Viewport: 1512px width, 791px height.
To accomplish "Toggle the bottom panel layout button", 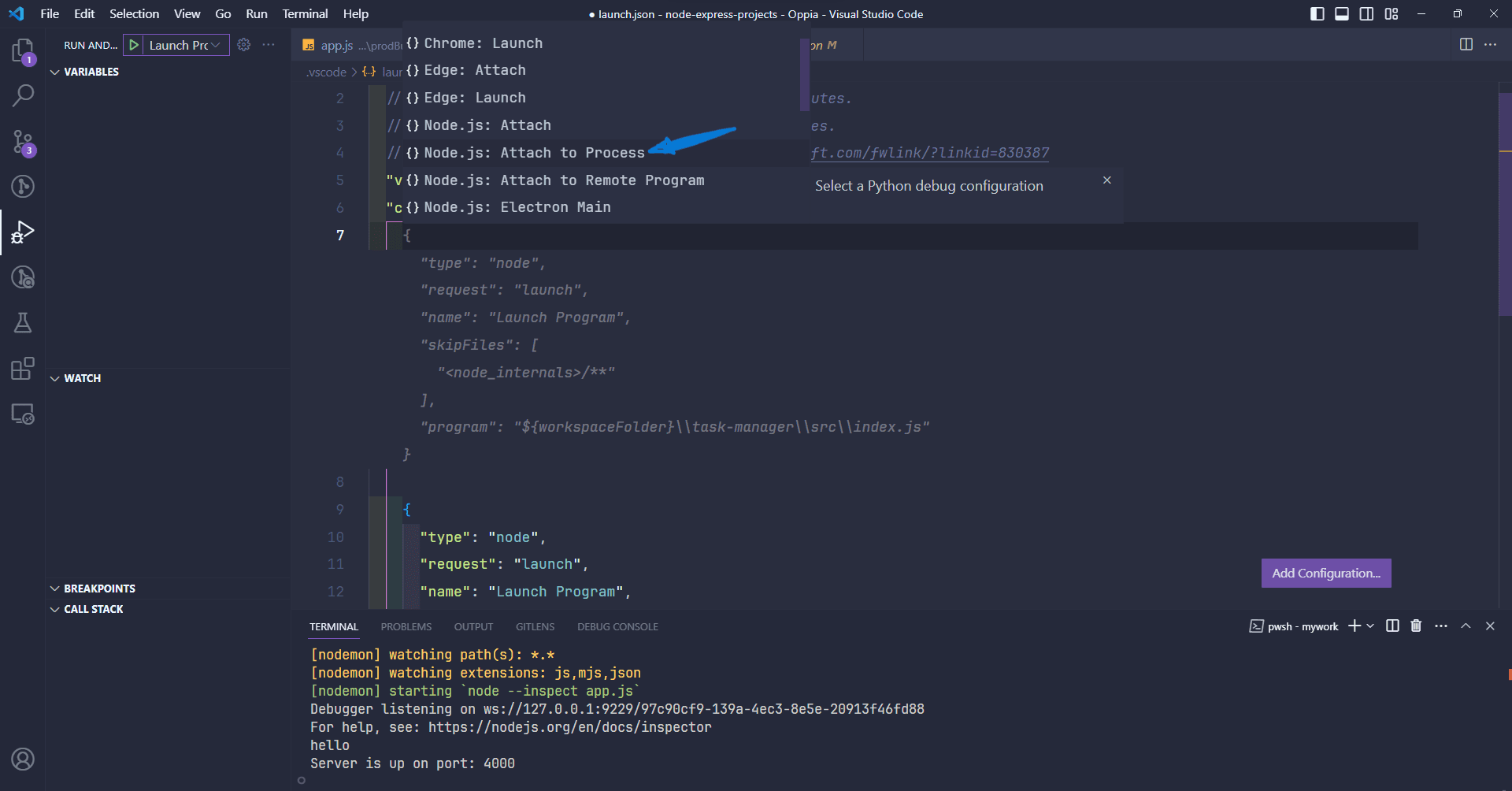I will pos(1342,13).
